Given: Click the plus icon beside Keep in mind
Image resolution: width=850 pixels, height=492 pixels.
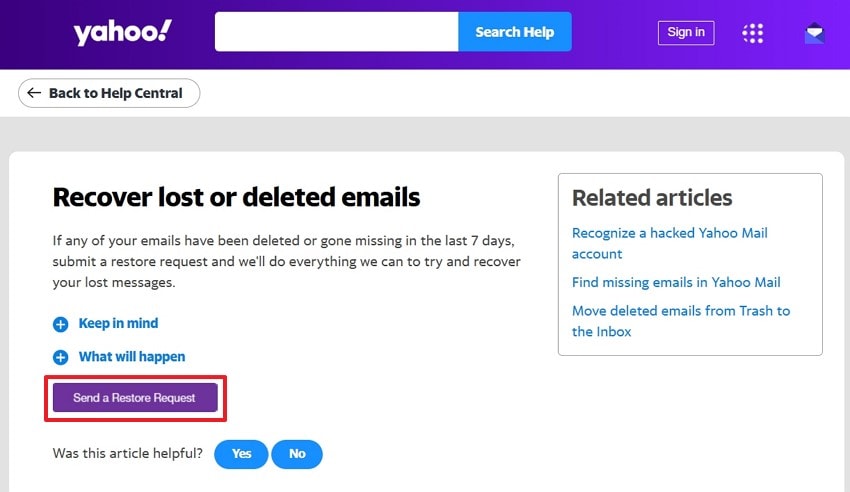Looking at the screenshot, I should [x=60, y=324].
